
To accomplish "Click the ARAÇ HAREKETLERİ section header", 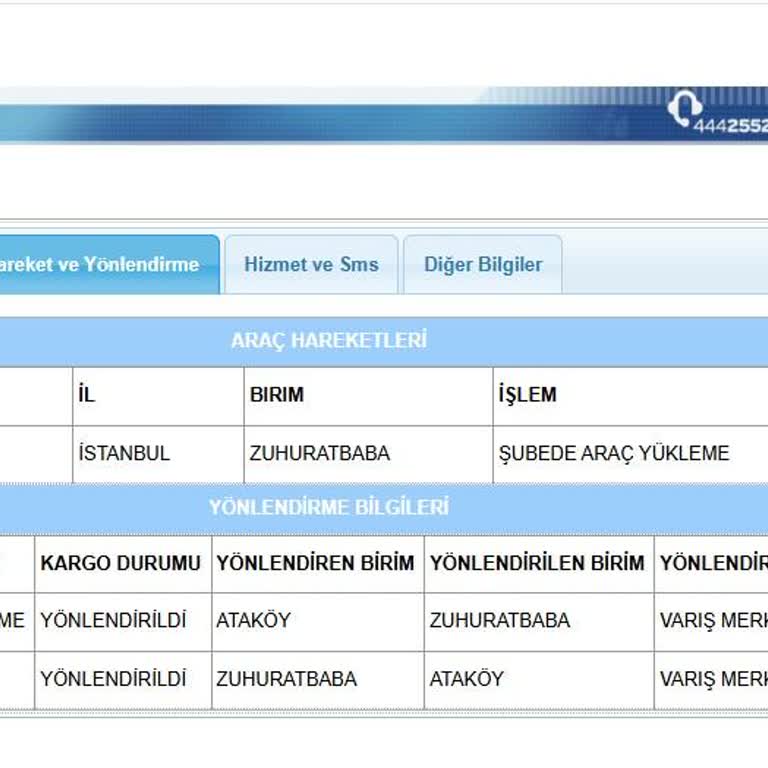I will pos(384,341).
